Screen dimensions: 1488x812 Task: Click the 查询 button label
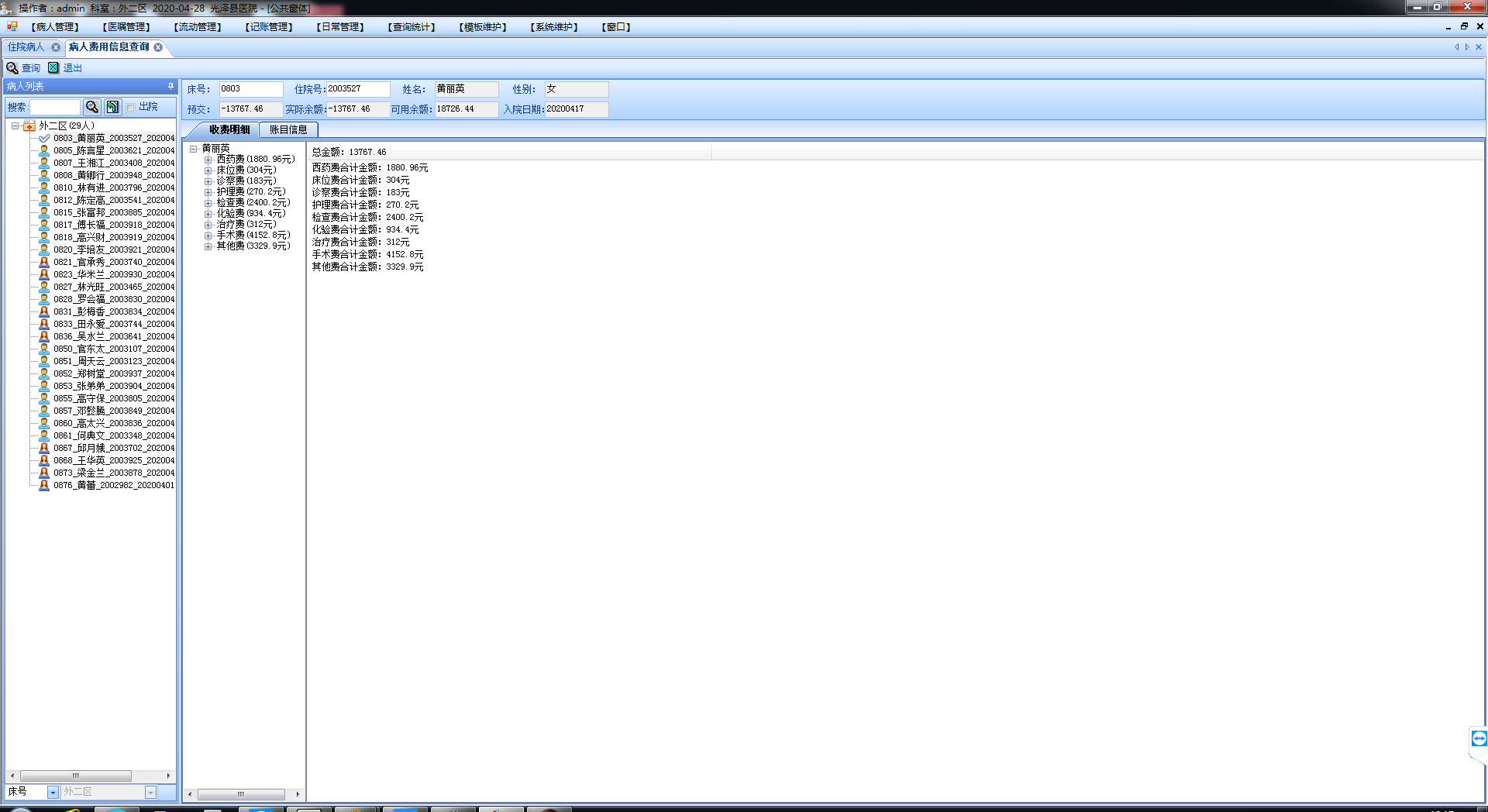(31, 68)
